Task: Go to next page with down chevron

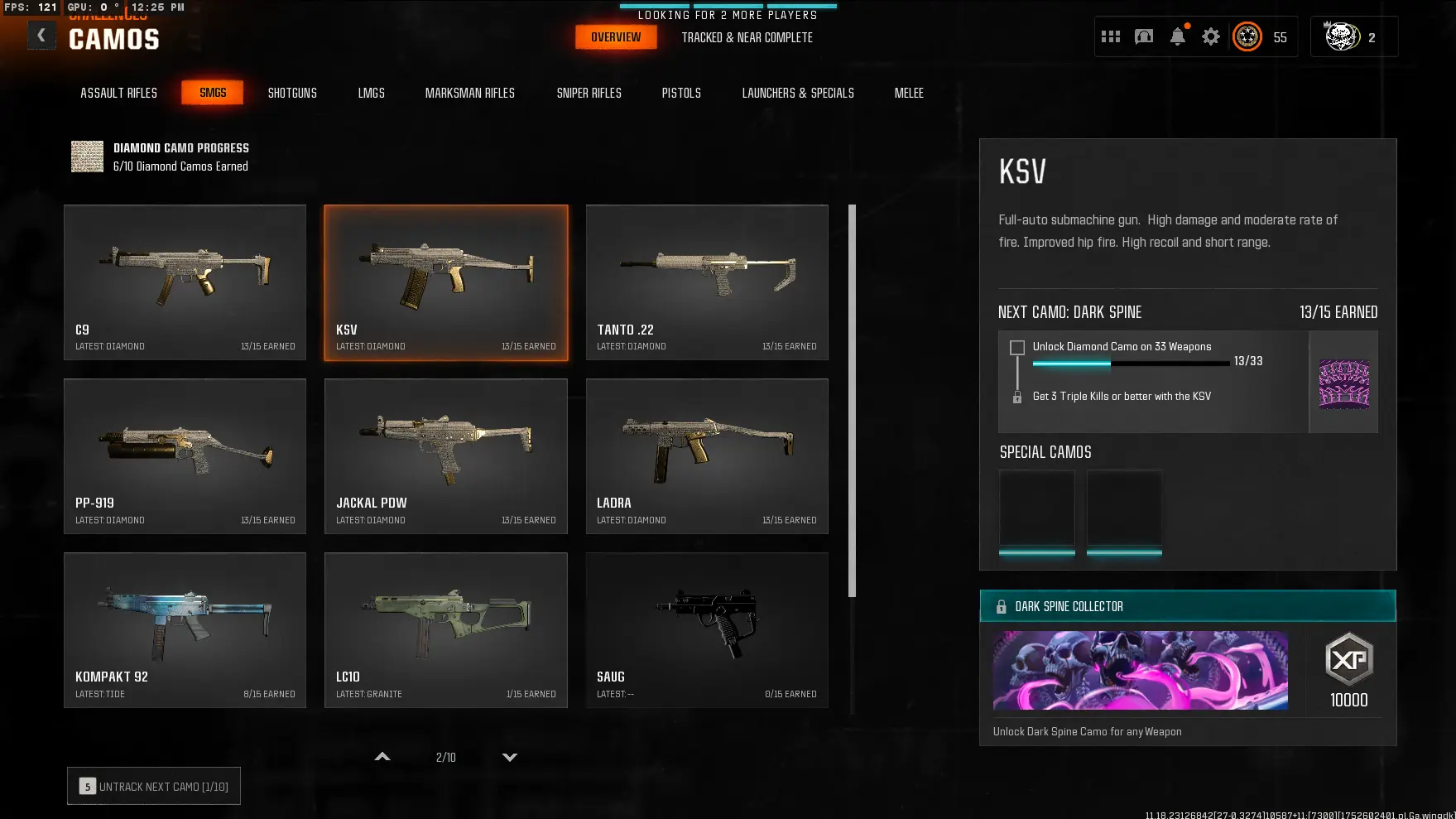Action: pos(510,757)
